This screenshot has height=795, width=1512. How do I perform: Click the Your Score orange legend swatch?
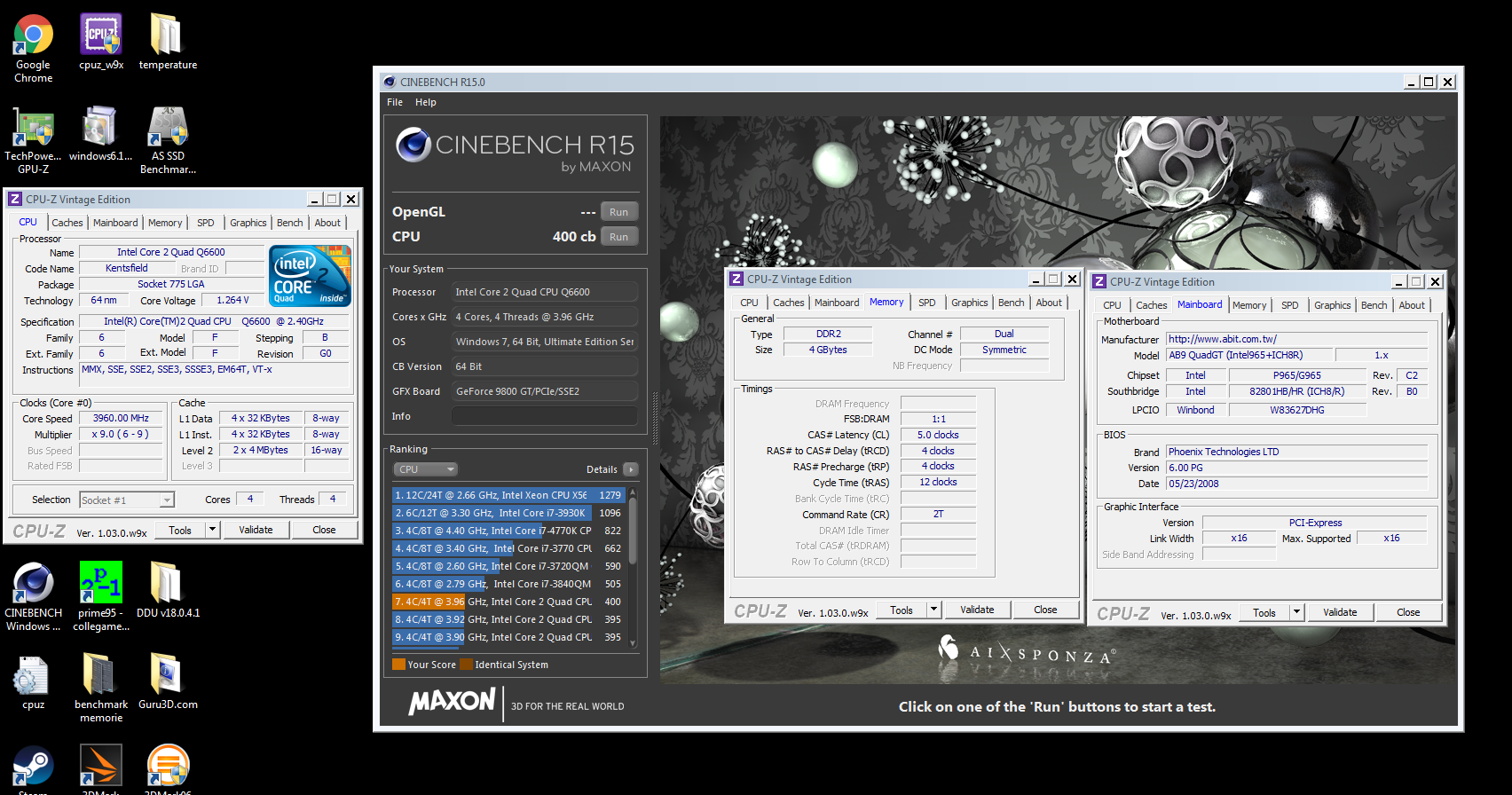(398, 665)
